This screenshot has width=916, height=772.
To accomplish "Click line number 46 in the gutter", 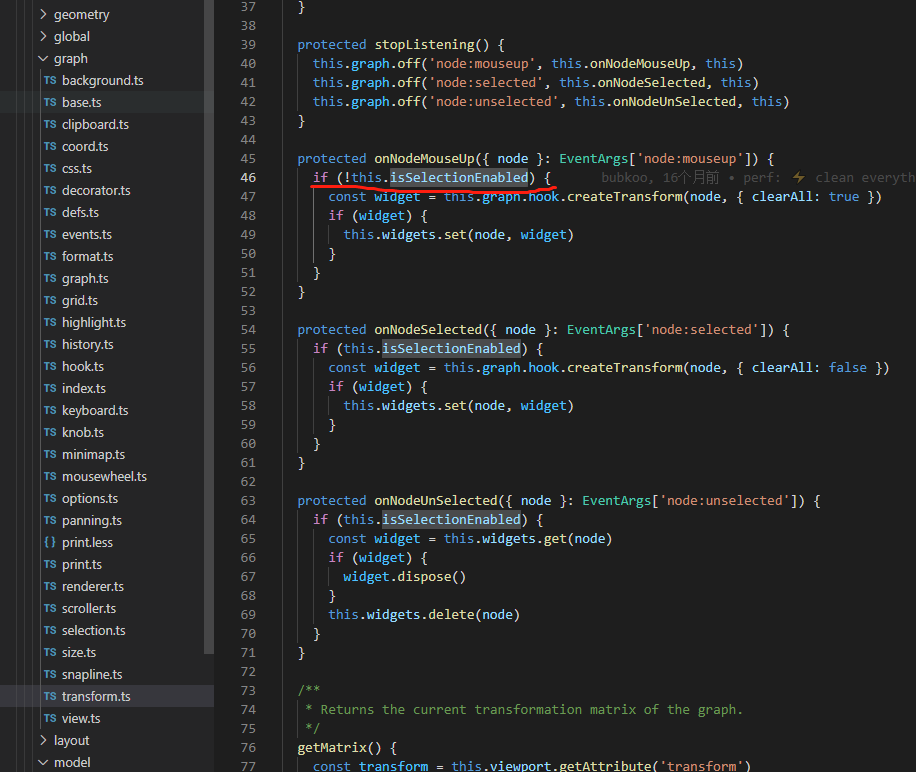I will tap(248, 176).
